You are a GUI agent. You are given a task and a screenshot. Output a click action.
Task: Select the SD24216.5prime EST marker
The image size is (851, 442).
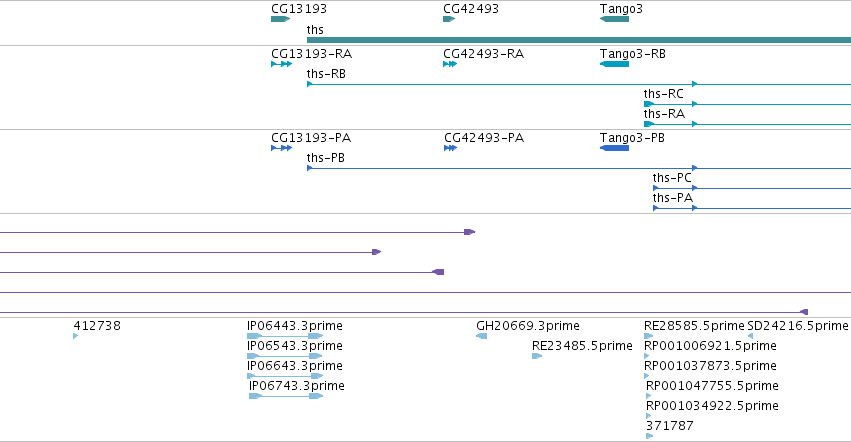click(750, 336)
